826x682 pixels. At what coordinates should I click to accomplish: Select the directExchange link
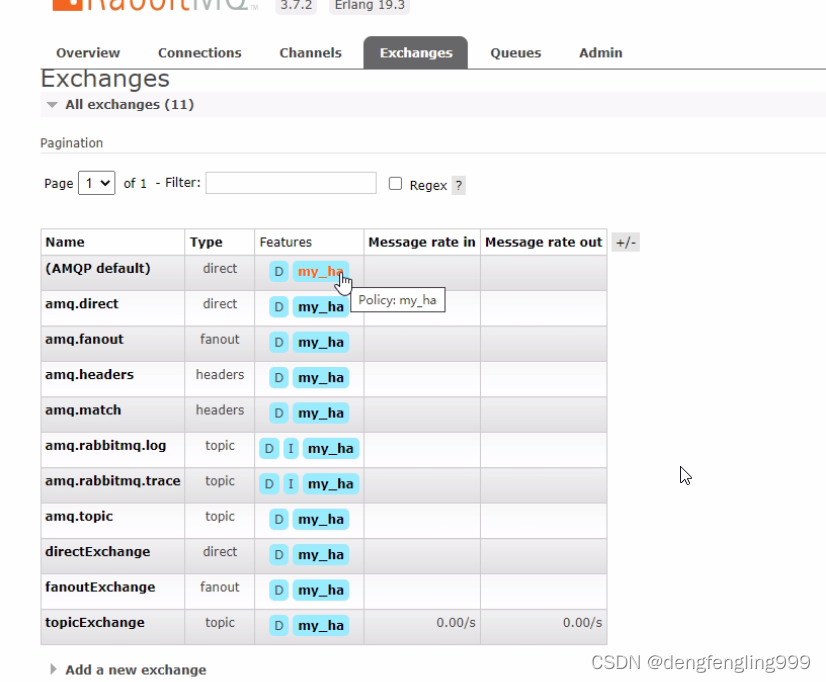click(x=97, y=552)
